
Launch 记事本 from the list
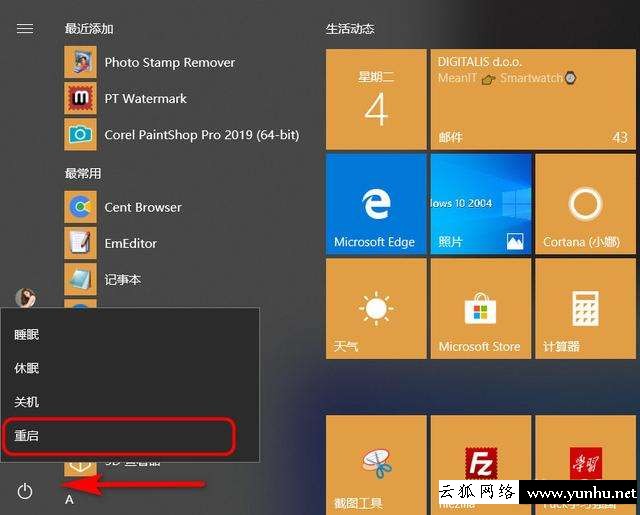122,280
